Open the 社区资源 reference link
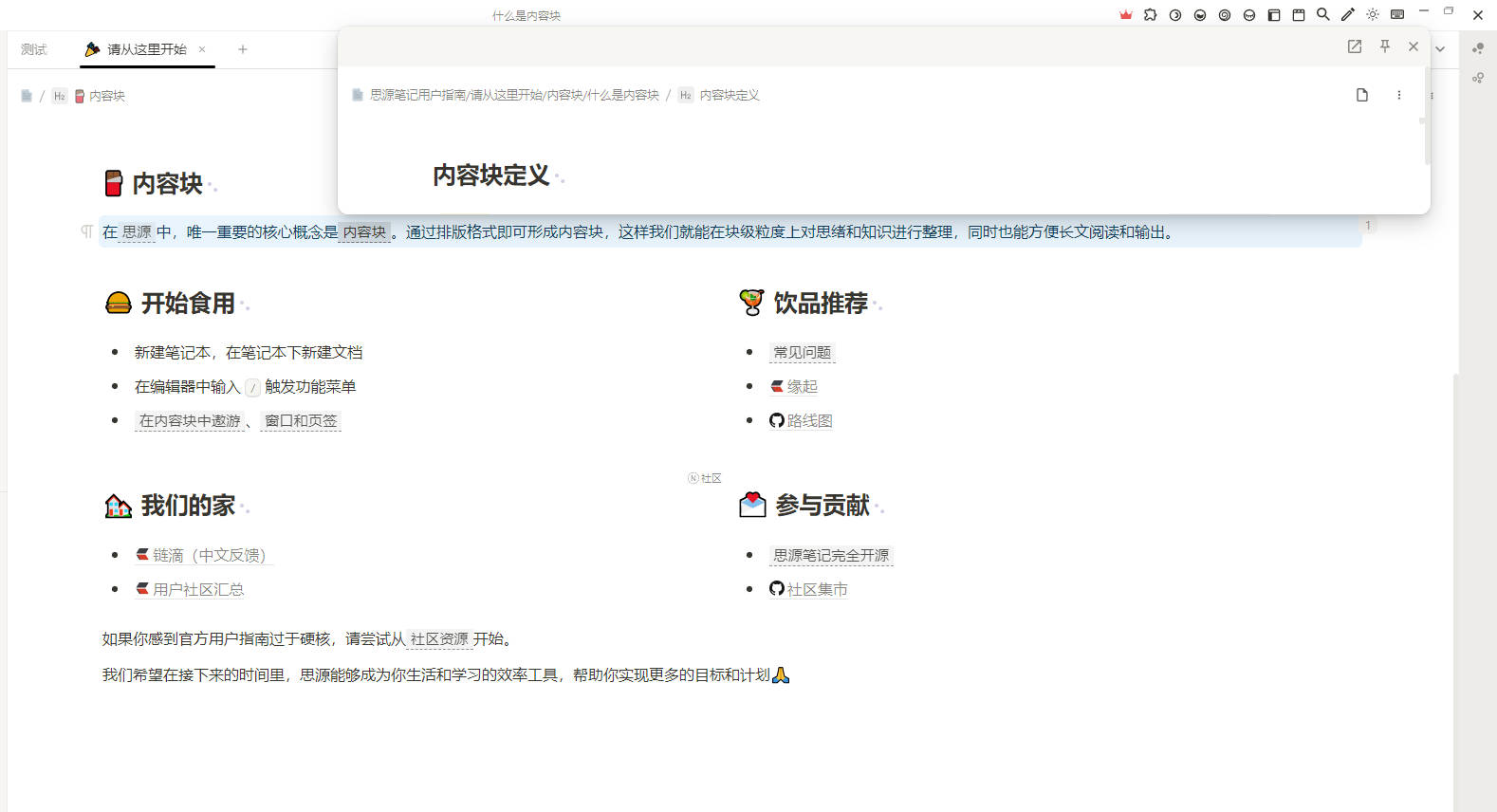Viewport: 1497px width, 812px height. click(x=439, y=638)
